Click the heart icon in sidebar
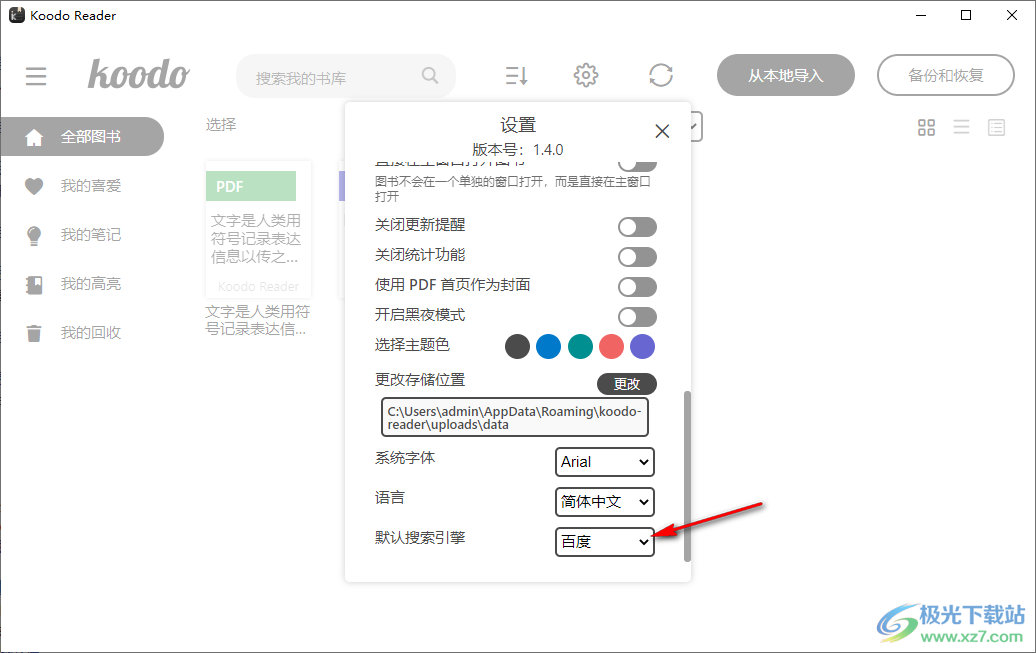1036x653 pixels. click(x=34, y=186)
